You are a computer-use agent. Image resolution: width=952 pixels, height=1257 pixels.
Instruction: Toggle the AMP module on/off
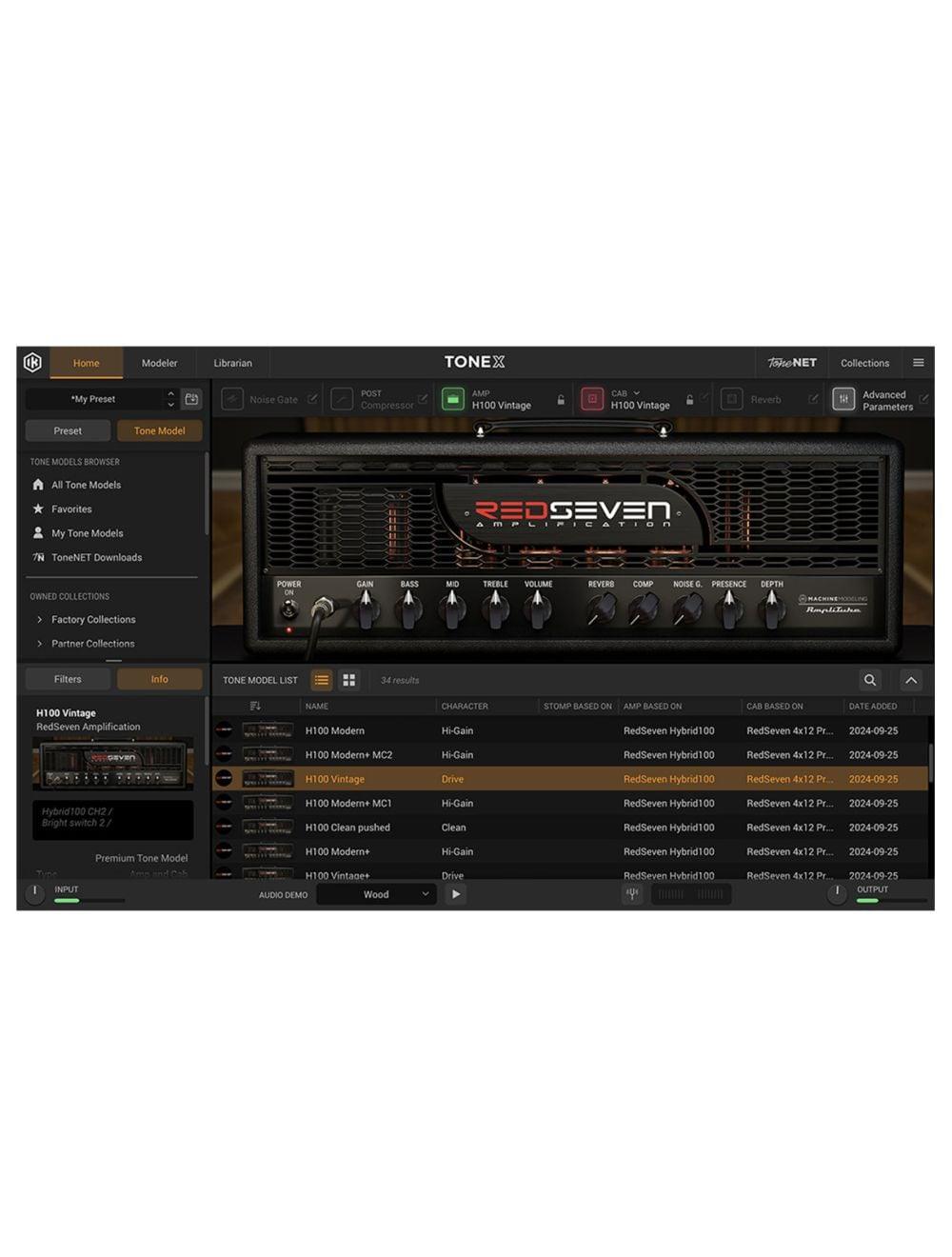point(453,399)
